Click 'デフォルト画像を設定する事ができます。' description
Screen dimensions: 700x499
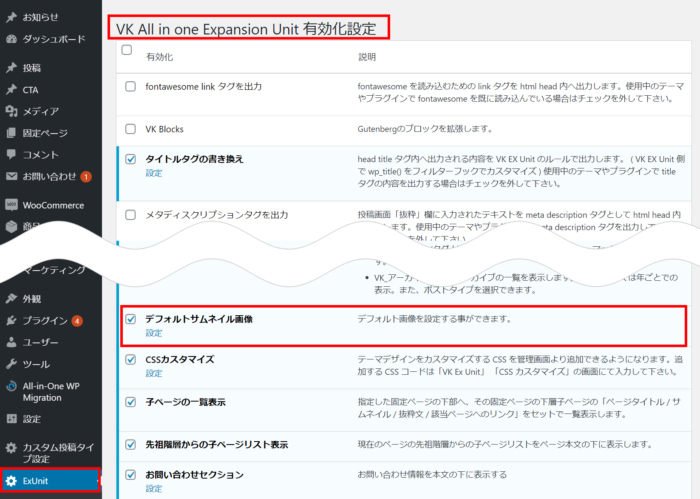(434, 319)
